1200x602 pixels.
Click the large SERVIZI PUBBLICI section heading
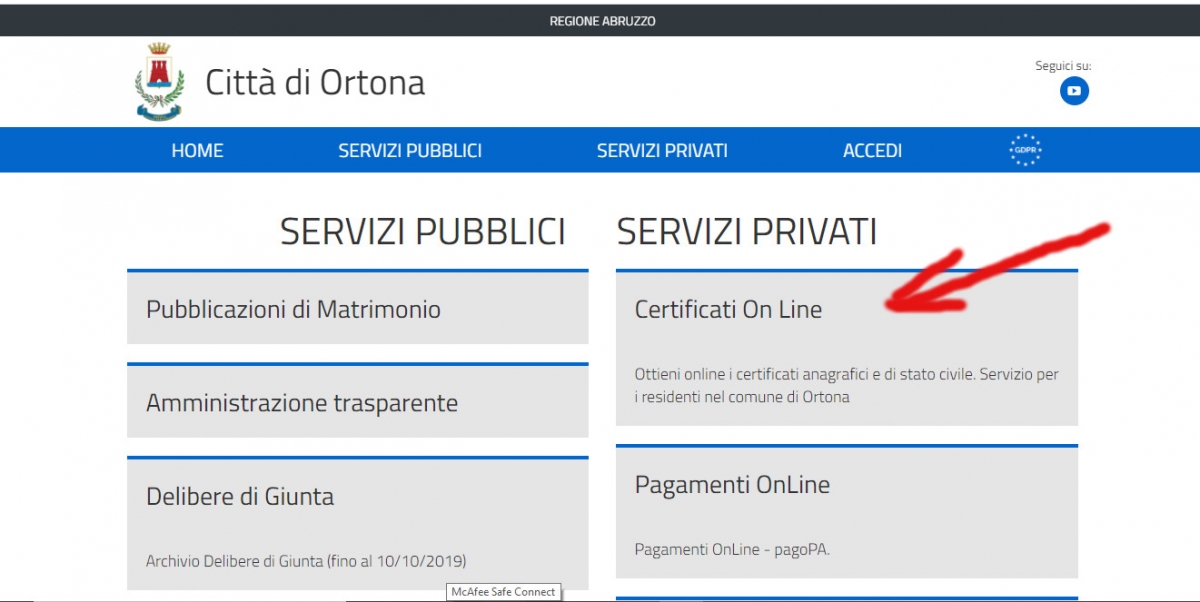[x=422, y=232]
